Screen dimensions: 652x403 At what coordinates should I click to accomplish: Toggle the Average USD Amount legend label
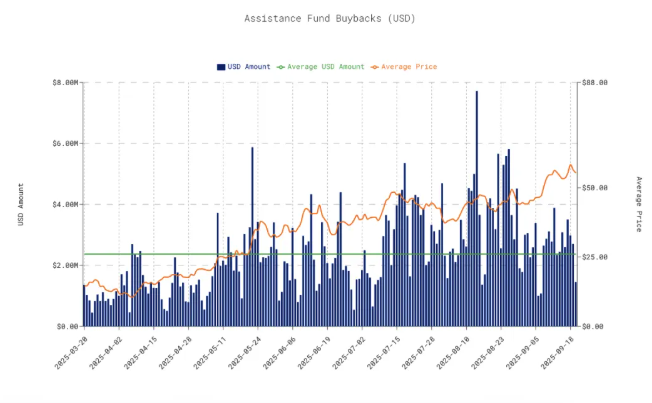pyautogui.click(x=325, y=67)
